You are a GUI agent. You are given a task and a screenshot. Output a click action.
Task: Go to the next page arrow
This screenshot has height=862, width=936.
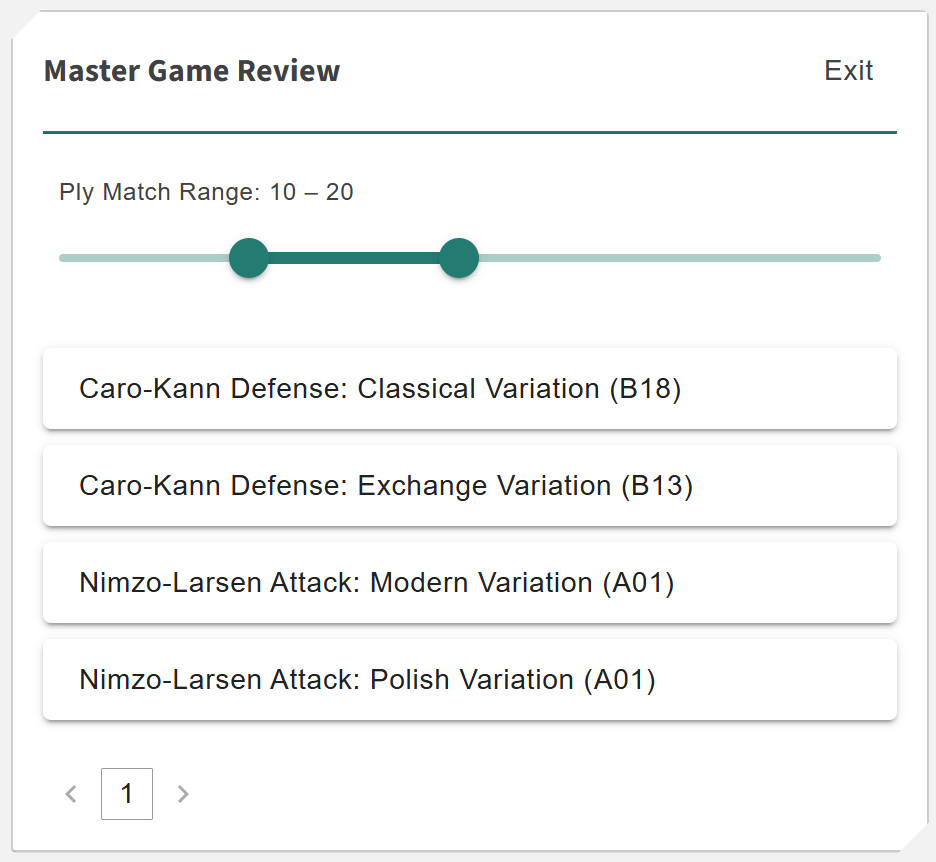click(x=183, y=794)
